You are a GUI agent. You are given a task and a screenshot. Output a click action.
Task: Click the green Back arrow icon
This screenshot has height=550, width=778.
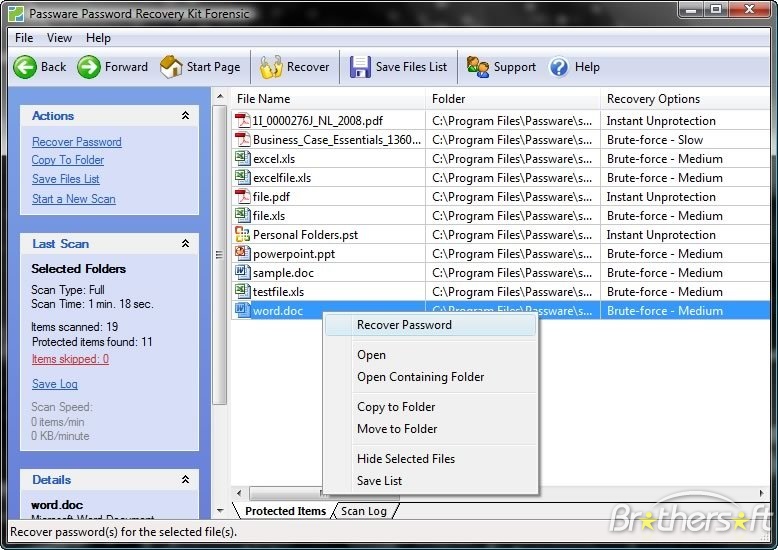point(25,67)
